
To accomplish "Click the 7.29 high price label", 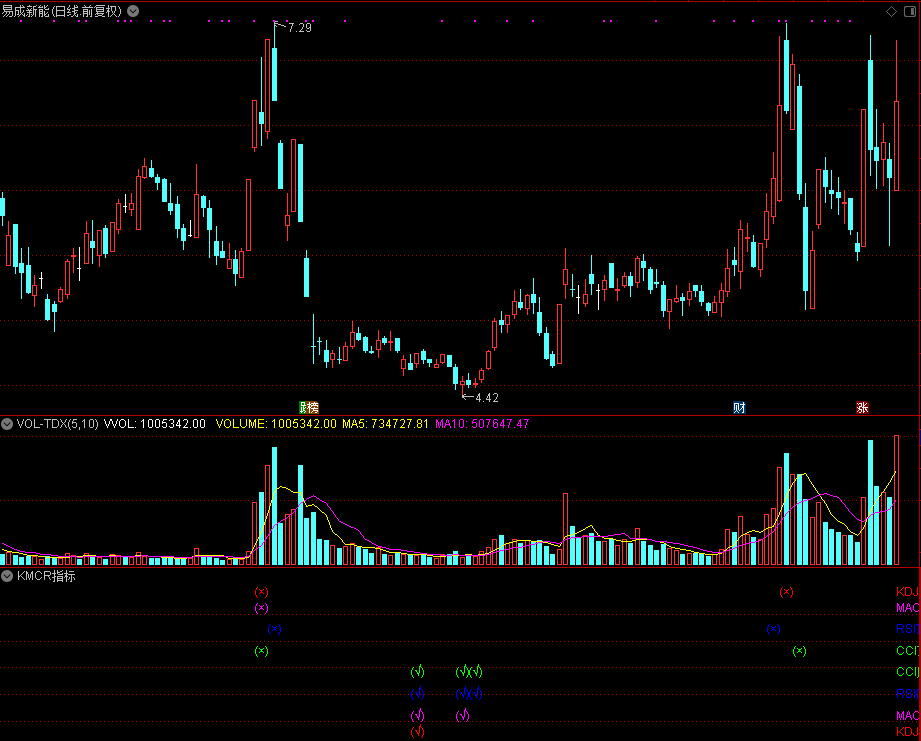I will tap(300, 28).
